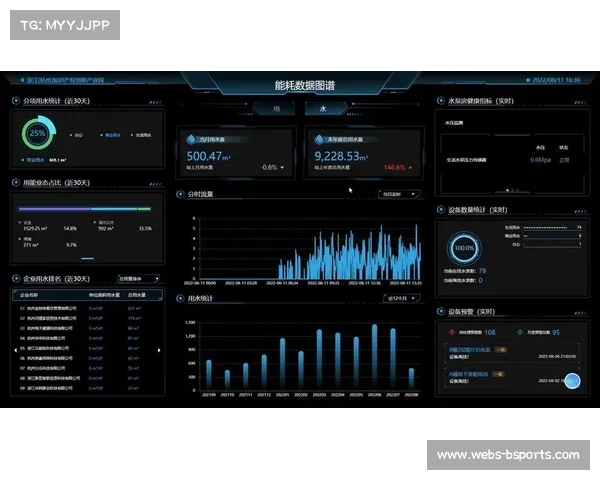Image resolution: width=600 pixels, height=480 pixels.
Task: Click the 用水统计 chart header icon
Action: [x=180, y=298]
